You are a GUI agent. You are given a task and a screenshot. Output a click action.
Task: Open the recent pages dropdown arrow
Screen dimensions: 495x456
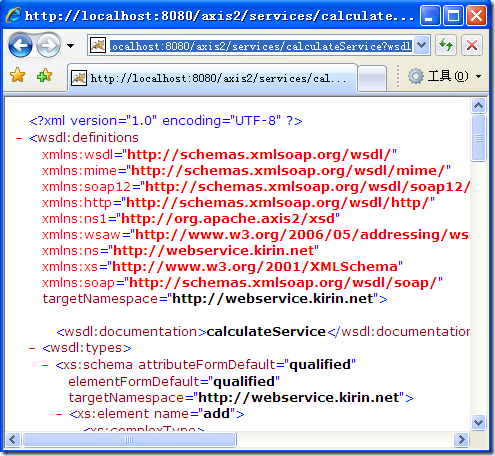point(70,46)
